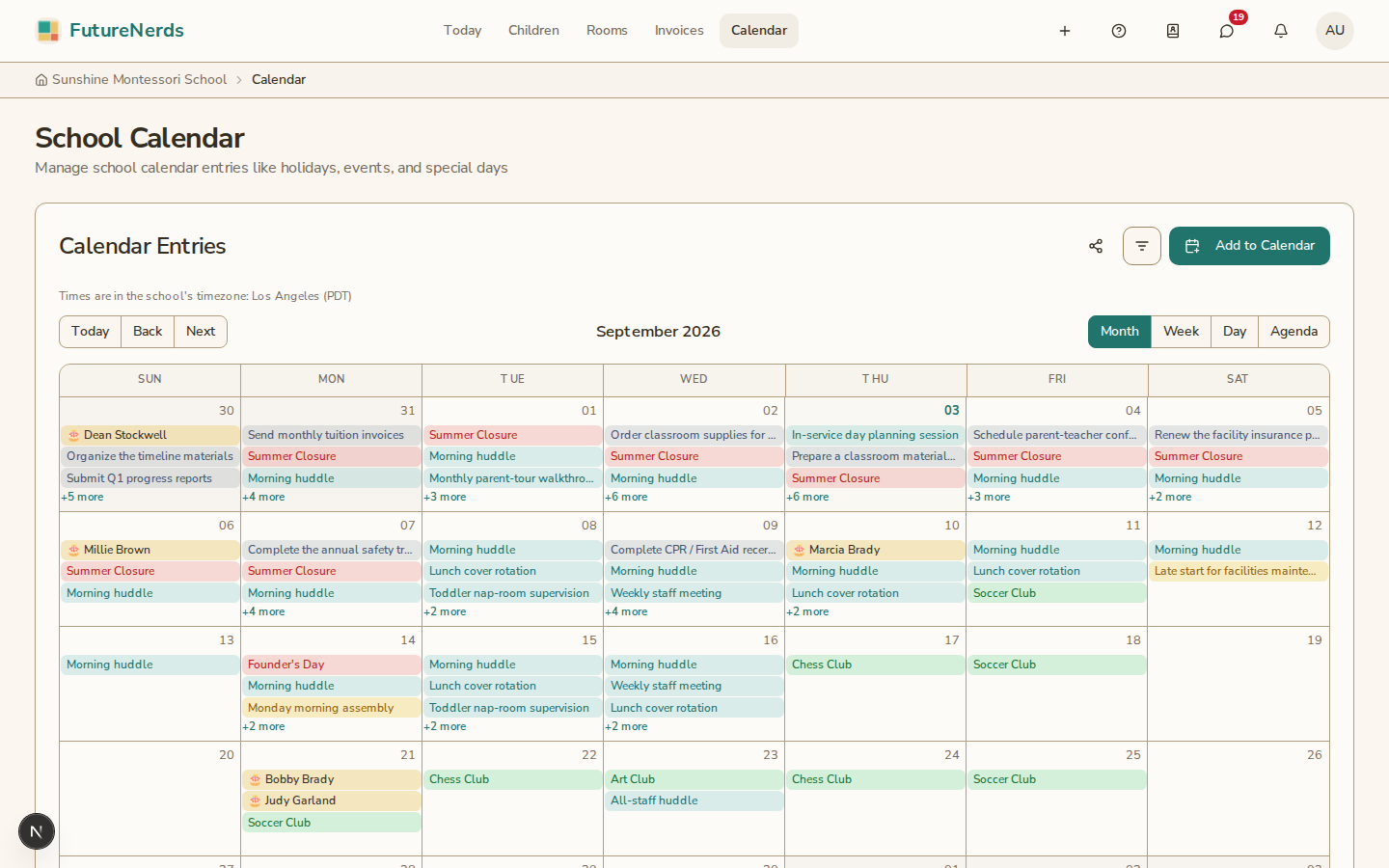Open the Founder's Day event

click(331, 665)
